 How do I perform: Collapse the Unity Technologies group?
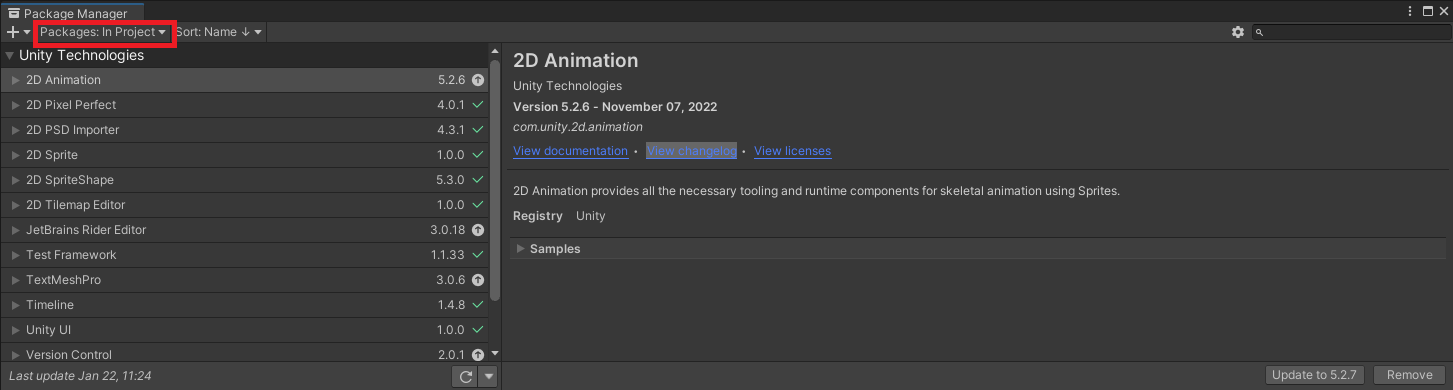(x=10, y=56)
